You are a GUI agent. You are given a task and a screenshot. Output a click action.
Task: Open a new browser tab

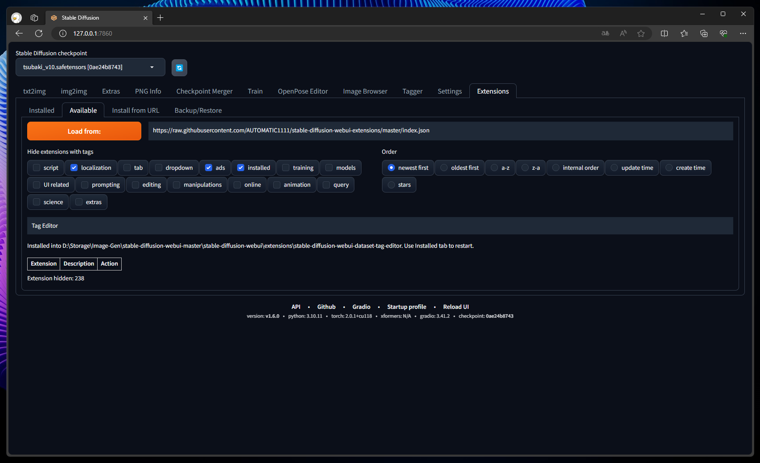[160, 18]
